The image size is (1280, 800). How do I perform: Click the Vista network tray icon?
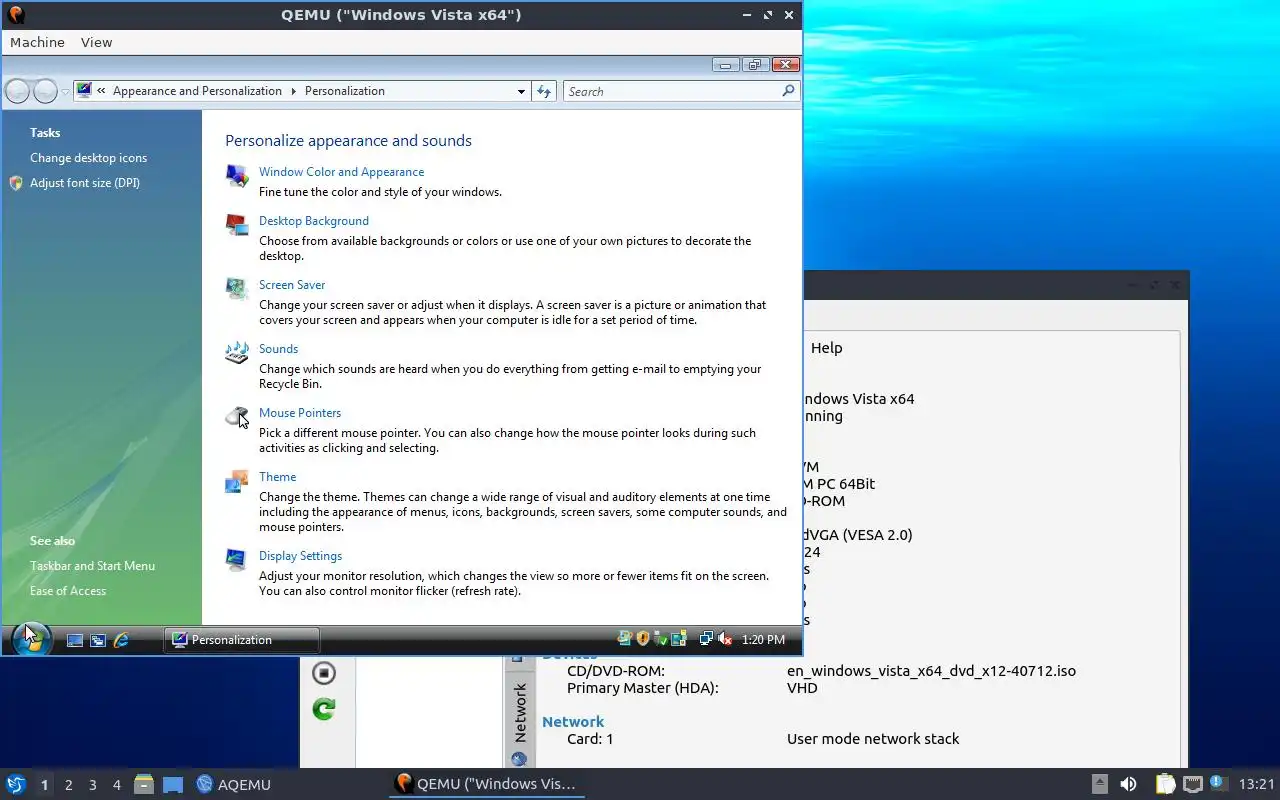706,639
